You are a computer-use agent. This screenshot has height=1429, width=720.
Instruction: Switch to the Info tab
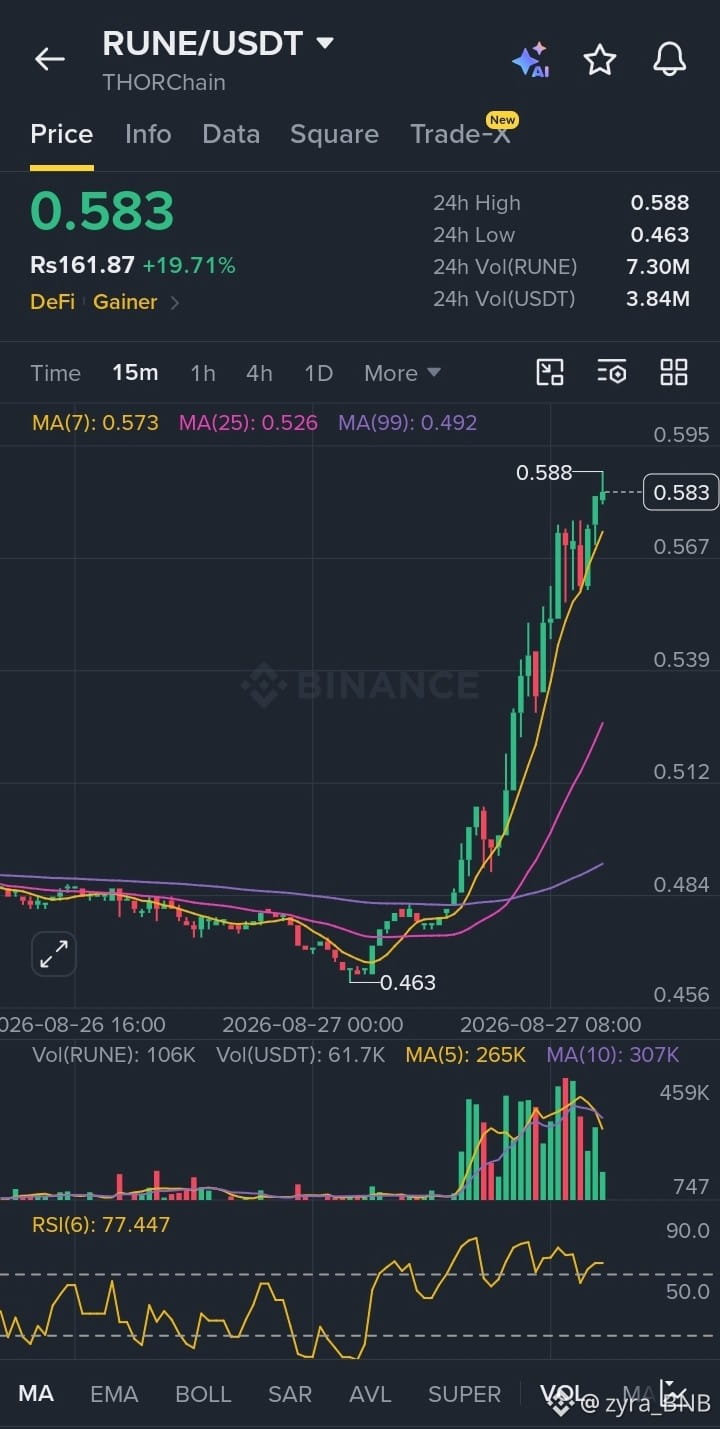click(x=148, y=134)
